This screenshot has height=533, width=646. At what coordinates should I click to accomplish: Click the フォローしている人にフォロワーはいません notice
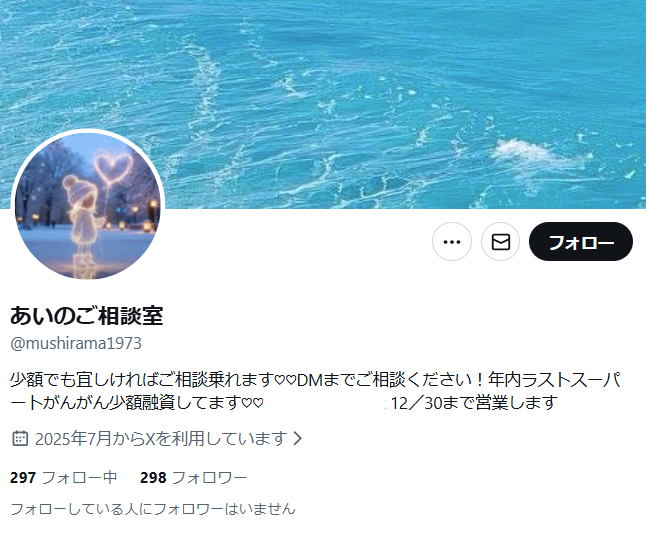point(153,509)
